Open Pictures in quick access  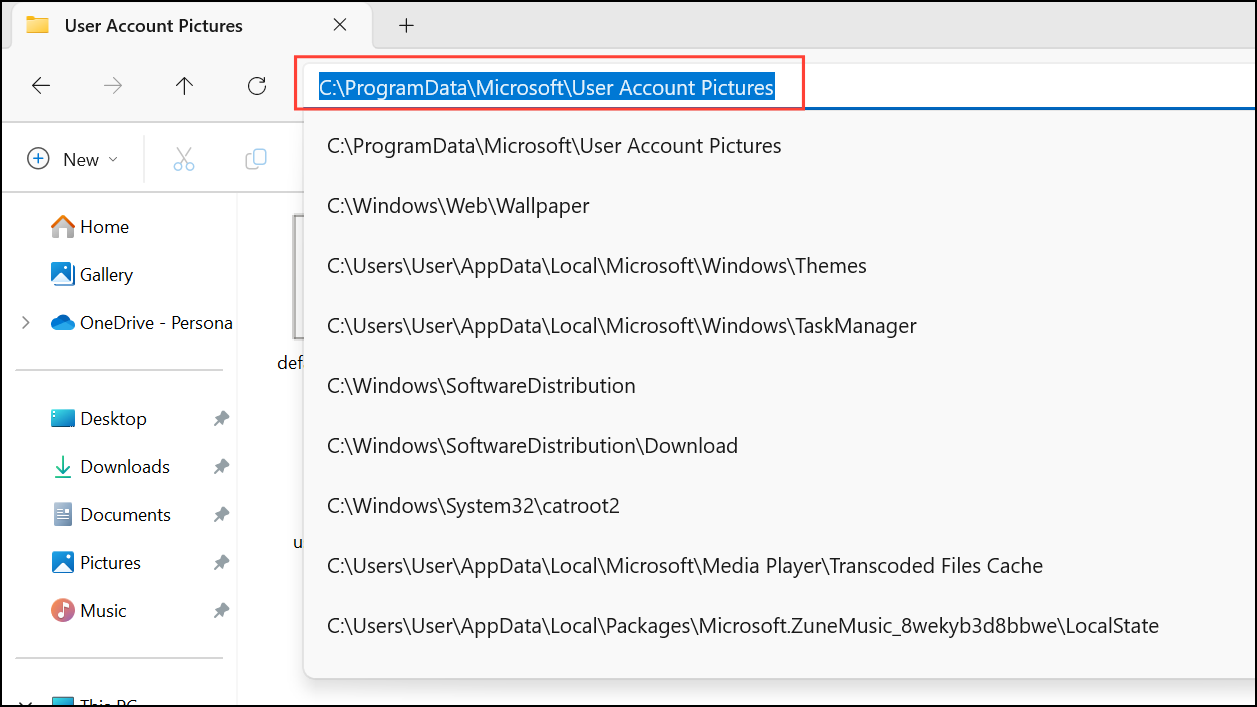coord(96,563)
